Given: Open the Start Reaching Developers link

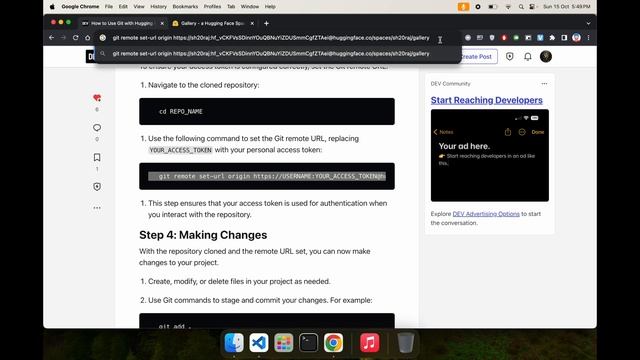Looking at the screenshot, I should point(487,100).
